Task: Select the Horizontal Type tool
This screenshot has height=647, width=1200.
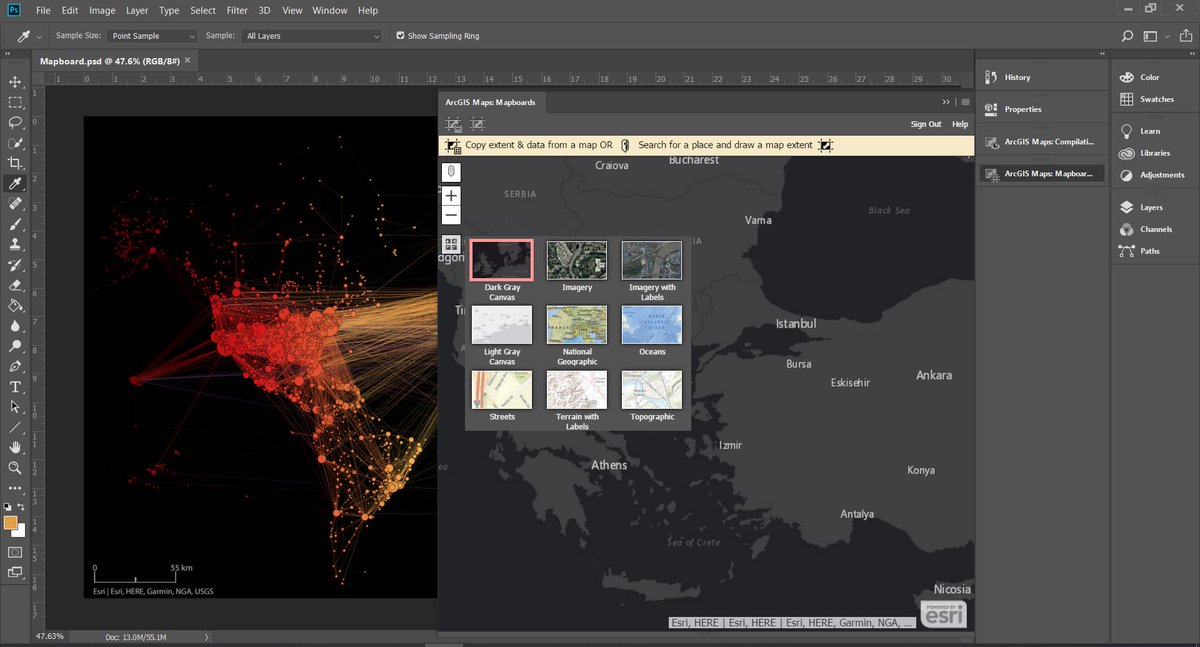Action: click(15, 387)
